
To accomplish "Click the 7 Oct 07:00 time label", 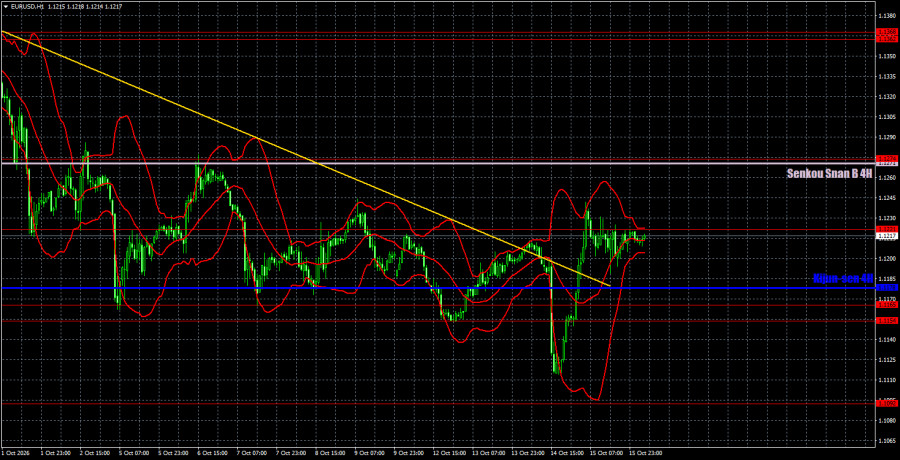I will point(251,453).
